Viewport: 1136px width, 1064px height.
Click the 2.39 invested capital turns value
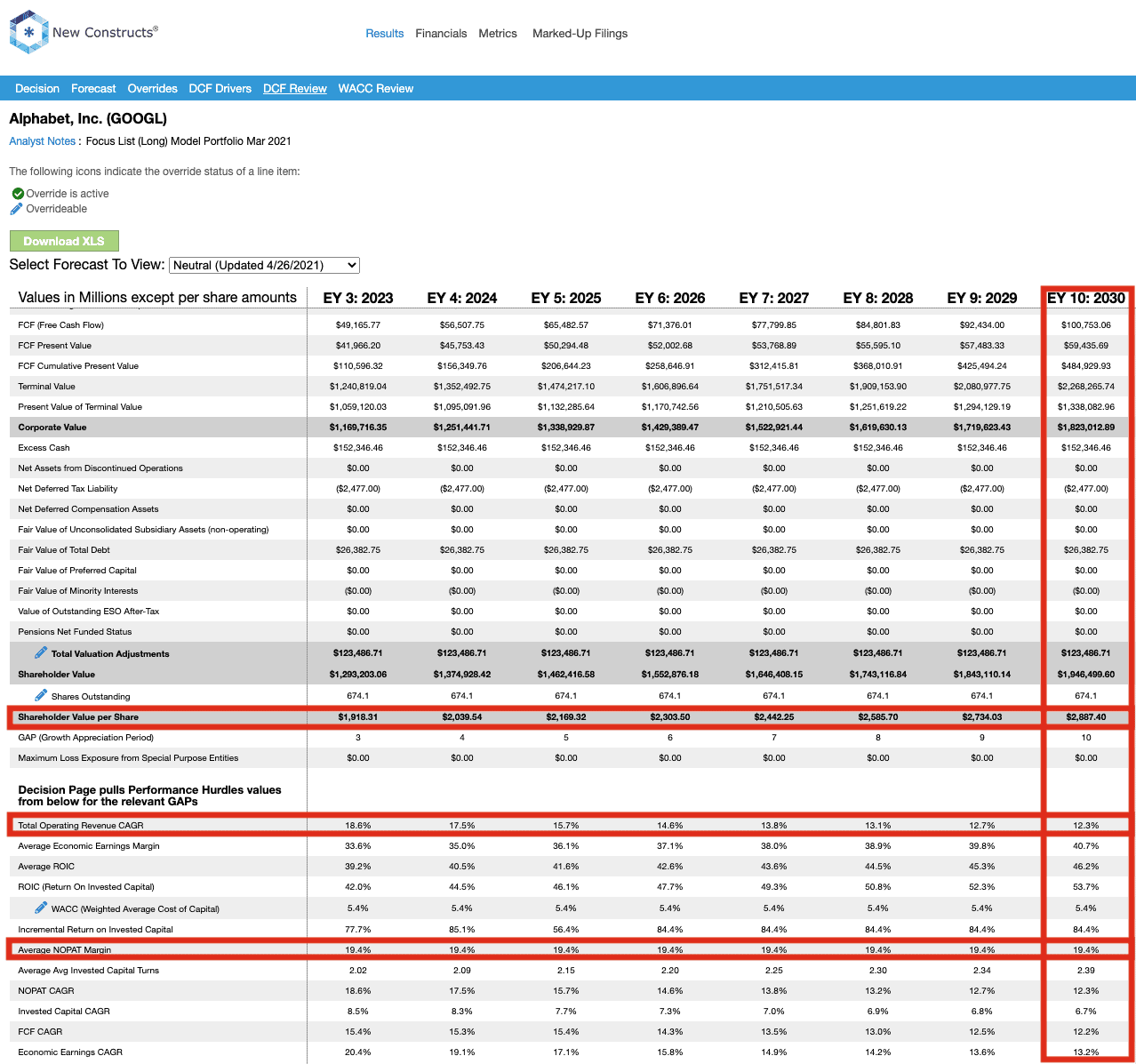pos(1086,971)
